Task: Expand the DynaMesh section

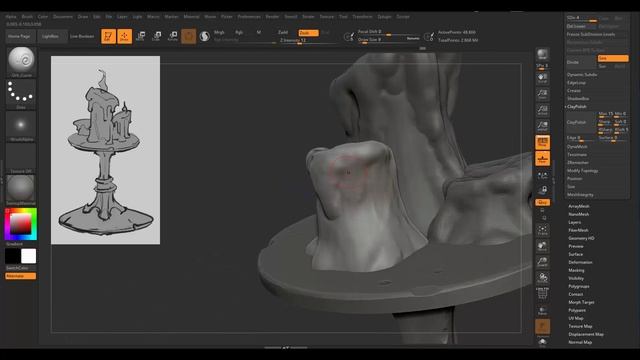Action: pyautogui.click(x=577, y=147)
